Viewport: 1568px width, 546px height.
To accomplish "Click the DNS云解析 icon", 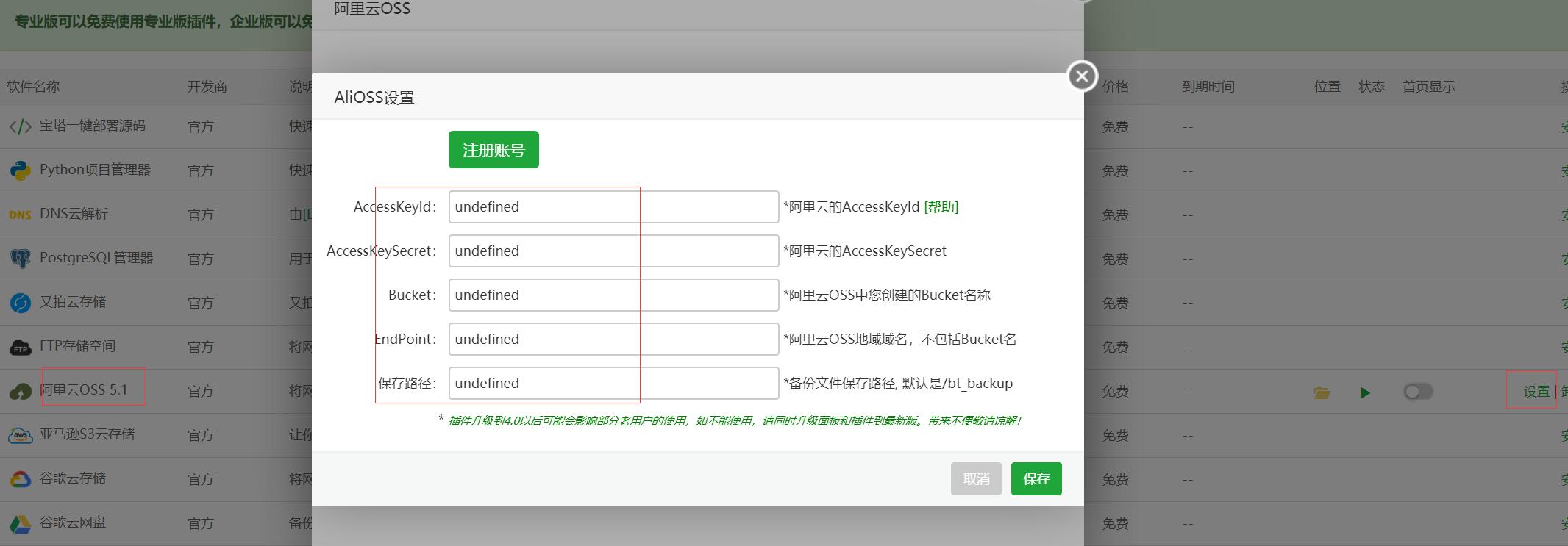I will pos(20,215).
